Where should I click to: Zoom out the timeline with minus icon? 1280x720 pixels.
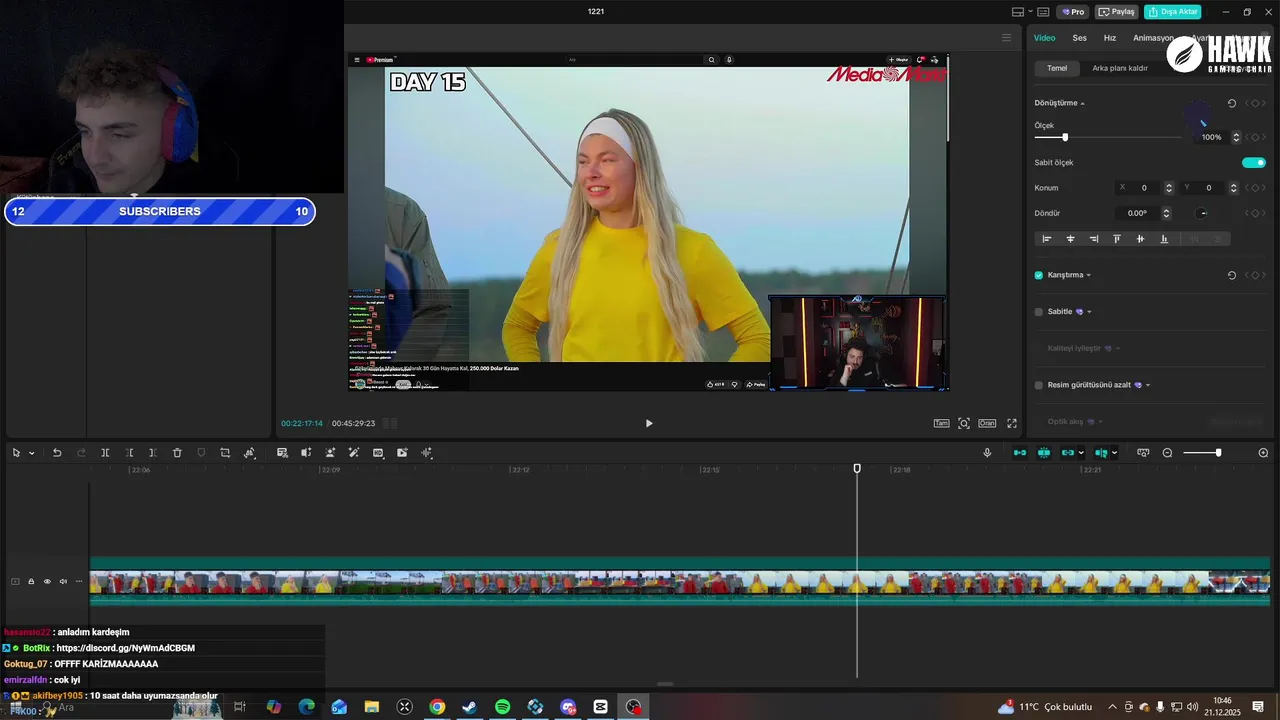click(x=1167, y=453)
